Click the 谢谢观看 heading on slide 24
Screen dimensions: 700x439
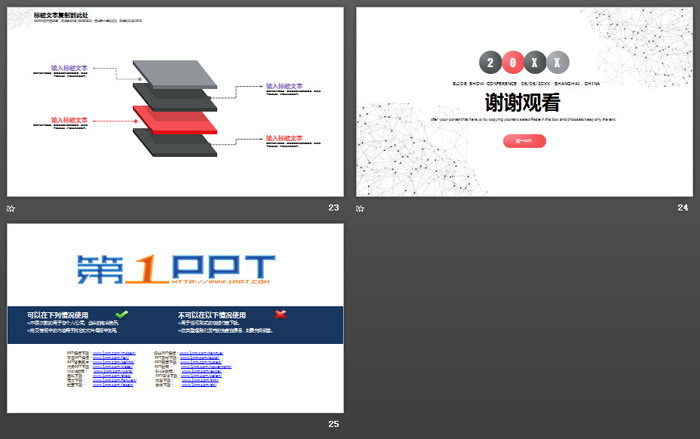[x=523, y=103]
